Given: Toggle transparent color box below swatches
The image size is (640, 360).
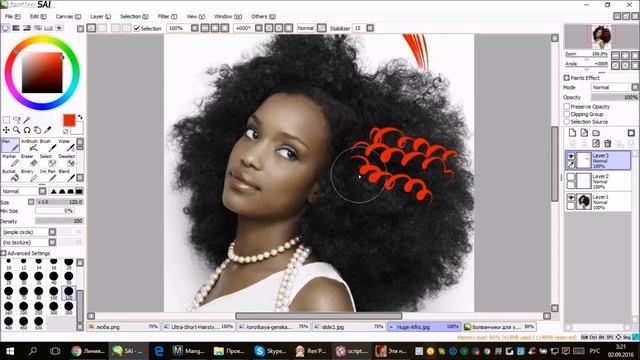Looking at the screenshot, I should 66,131.
